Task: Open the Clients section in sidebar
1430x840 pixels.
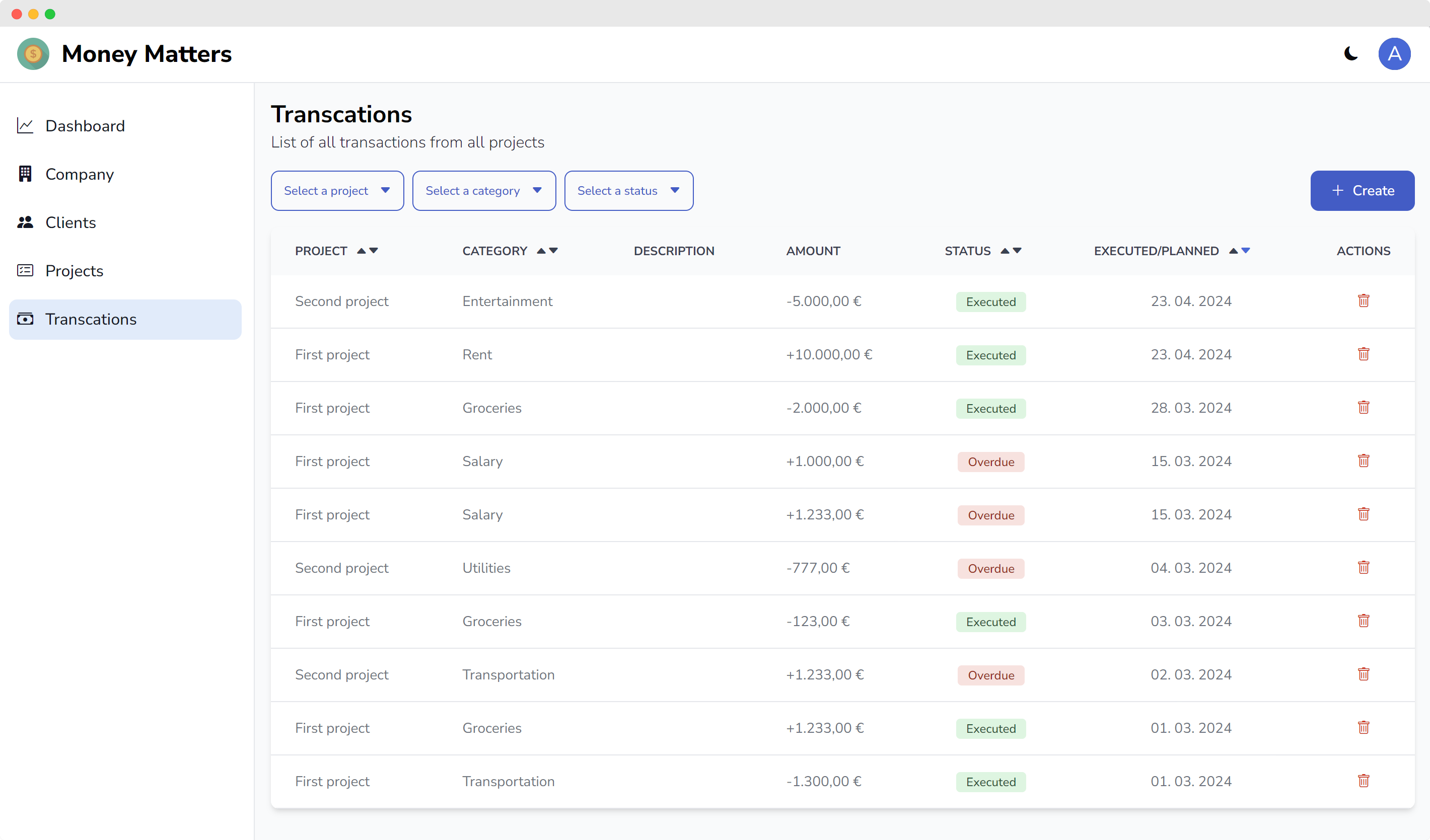Action: click(x=70, y=222)
